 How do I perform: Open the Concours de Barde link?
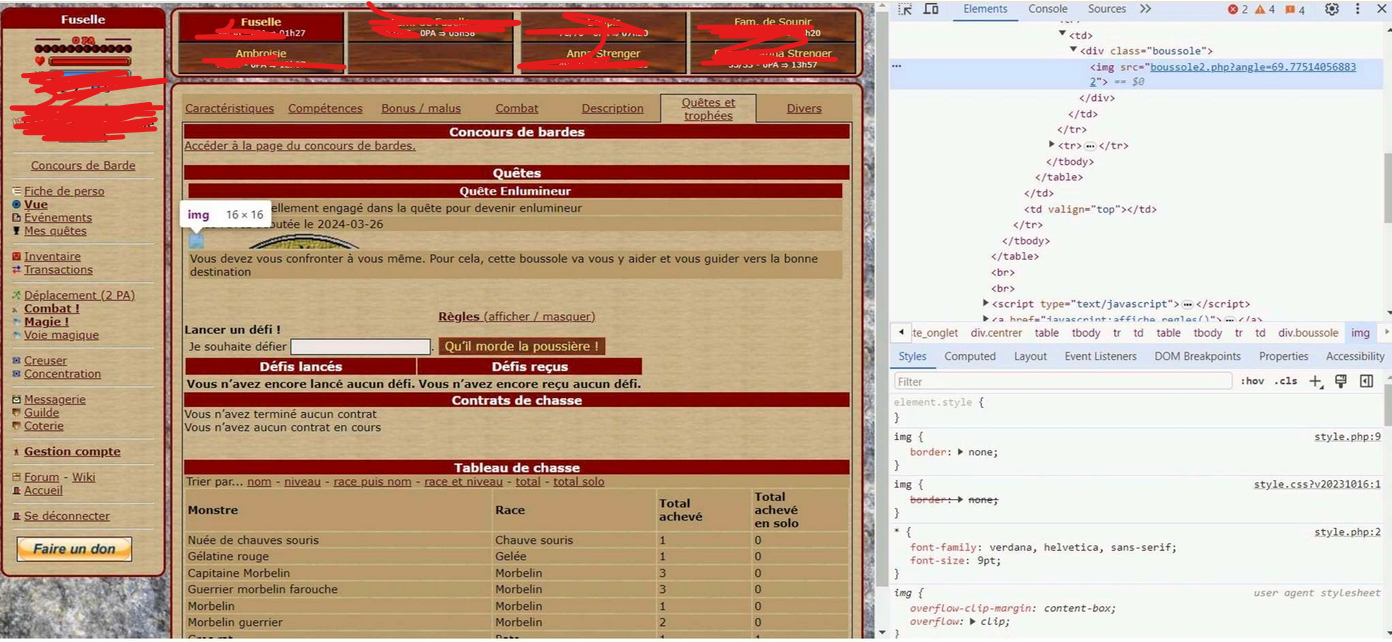click(83, 166)
